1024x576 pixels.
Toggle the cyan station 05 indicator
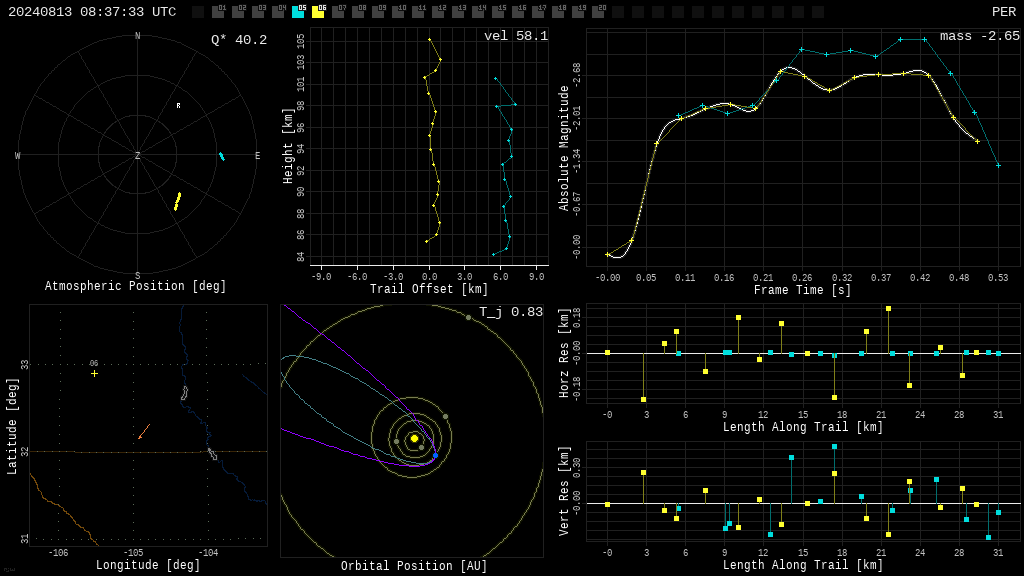click(x=298, y=12)
